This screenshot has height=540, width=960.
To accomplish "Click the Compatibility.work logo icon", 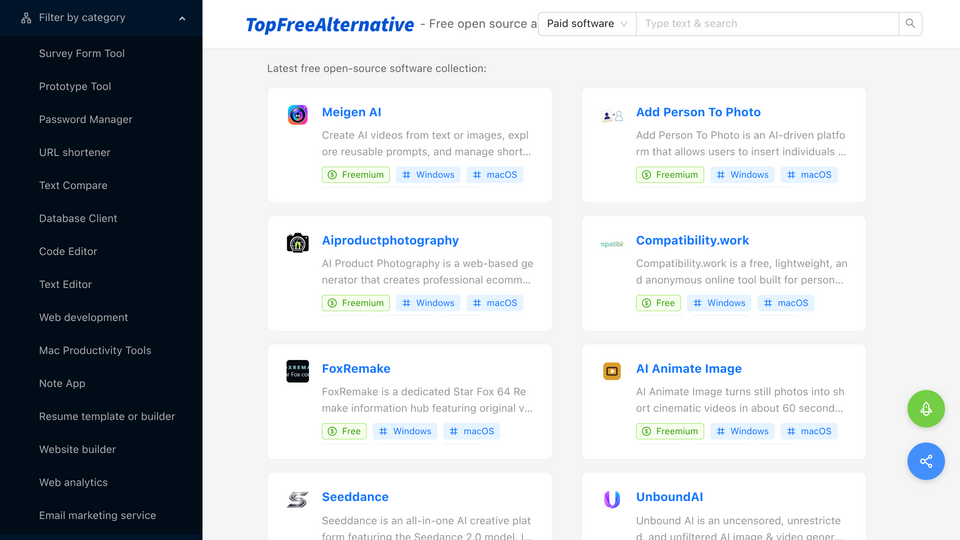I will click(x=612, y=244).
